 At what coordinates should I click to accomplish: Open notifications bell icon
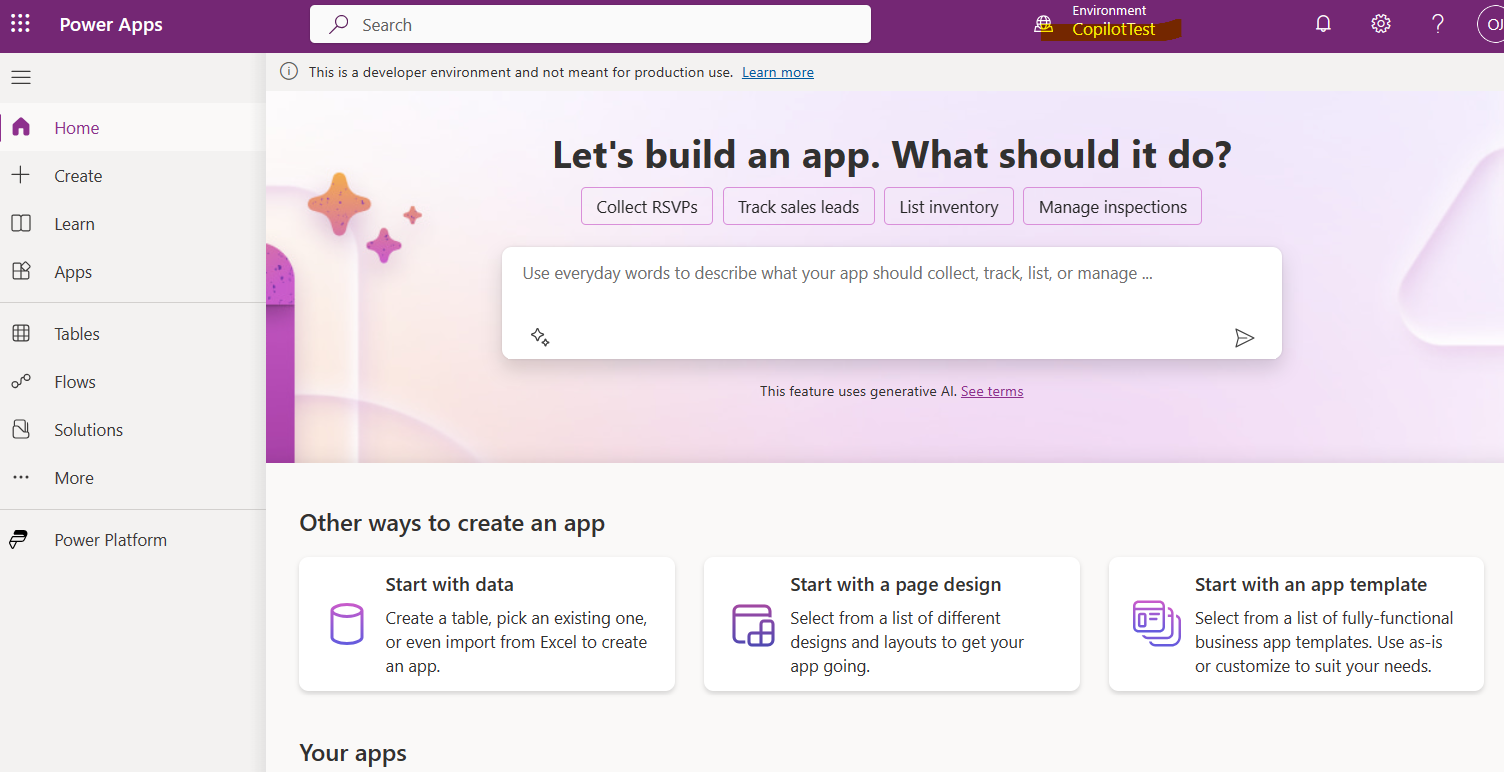[x=1323, y=24]
